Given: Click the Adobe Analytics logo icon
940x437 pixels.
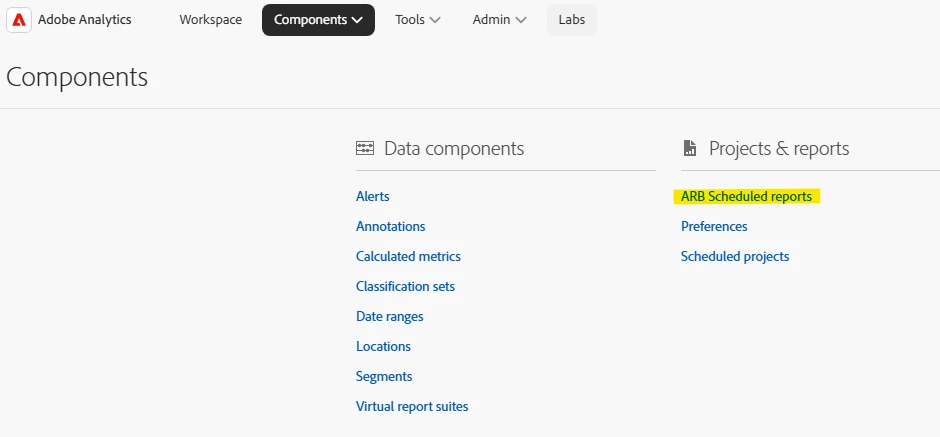Looking at the screenshot, I should [20, 20].
